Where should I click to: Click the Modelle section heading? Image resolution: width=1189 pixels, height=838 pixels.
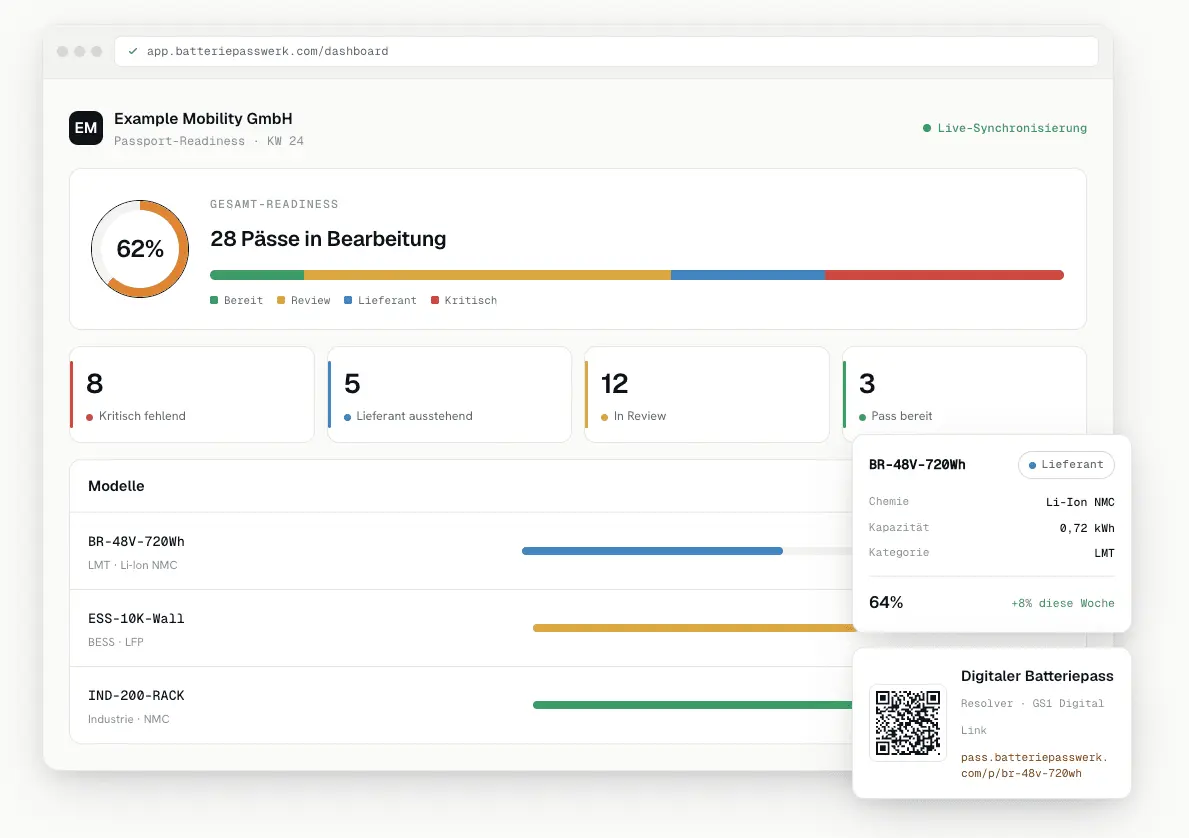coord(116,486)
